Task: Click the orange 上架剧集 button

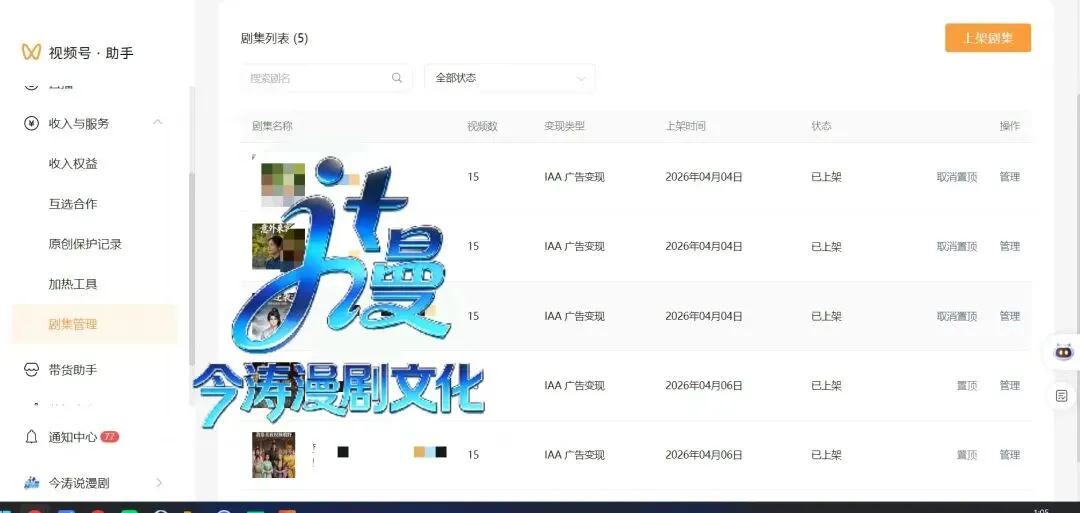Action: tap(988, 38)
